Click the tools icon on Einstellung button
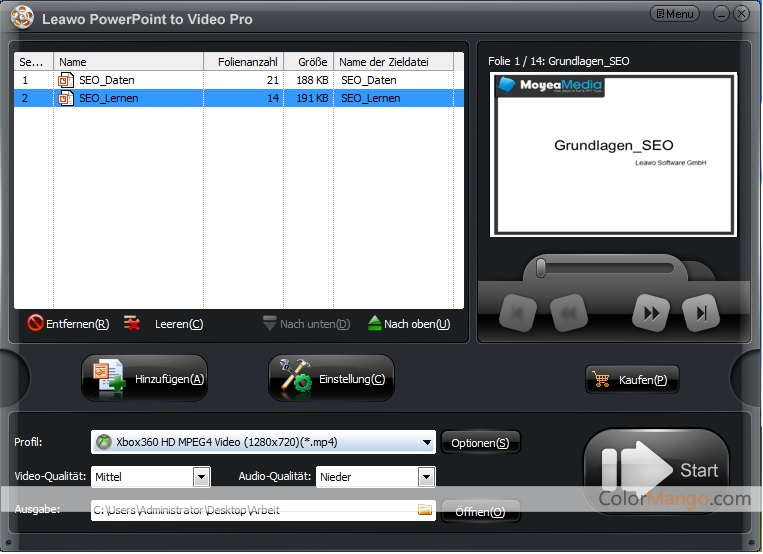Screen dimensions: 763x554 point(295,377)
